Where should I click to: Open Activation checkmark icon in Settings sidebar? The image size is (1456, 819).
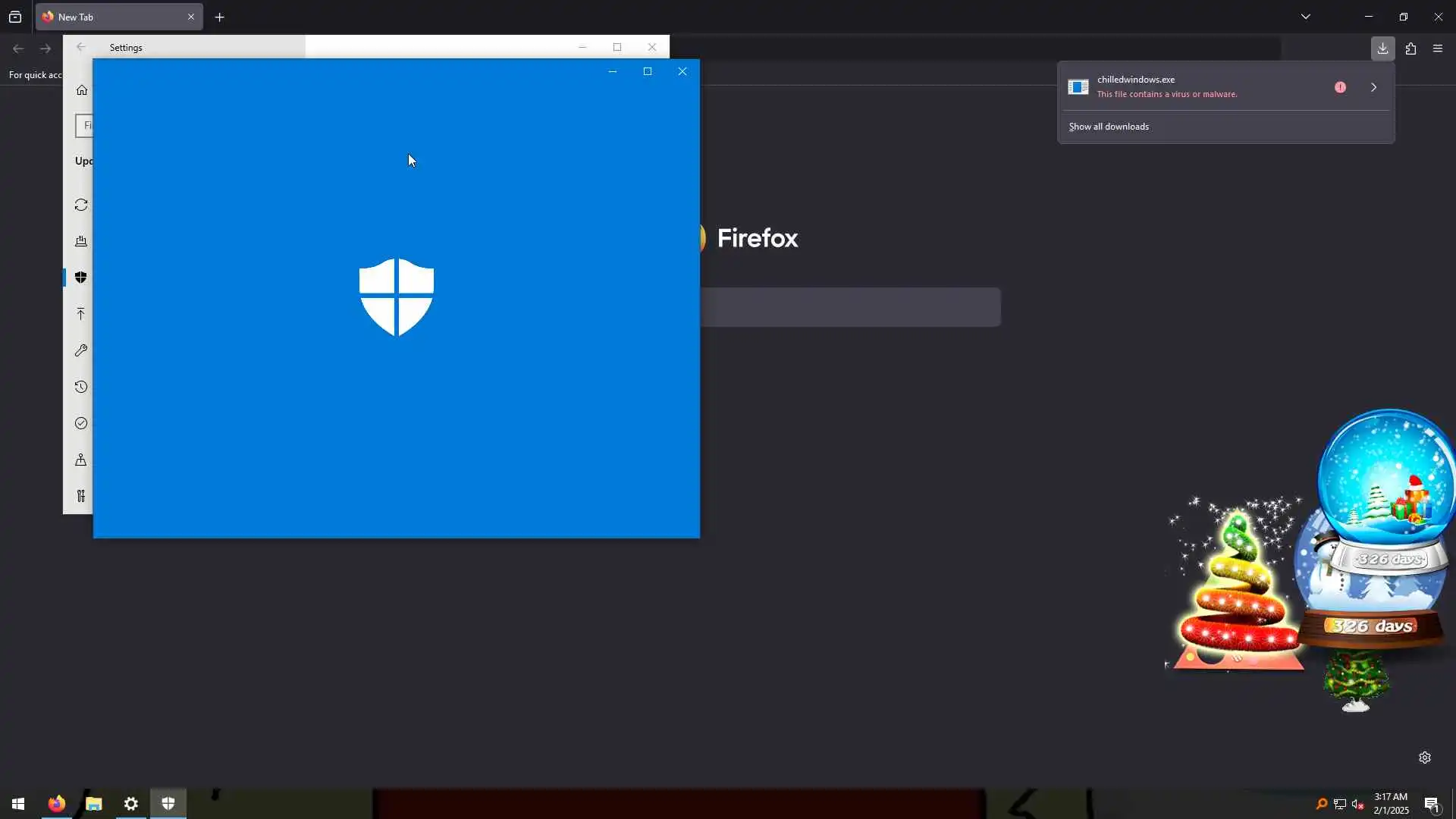(x=81, y=423)
